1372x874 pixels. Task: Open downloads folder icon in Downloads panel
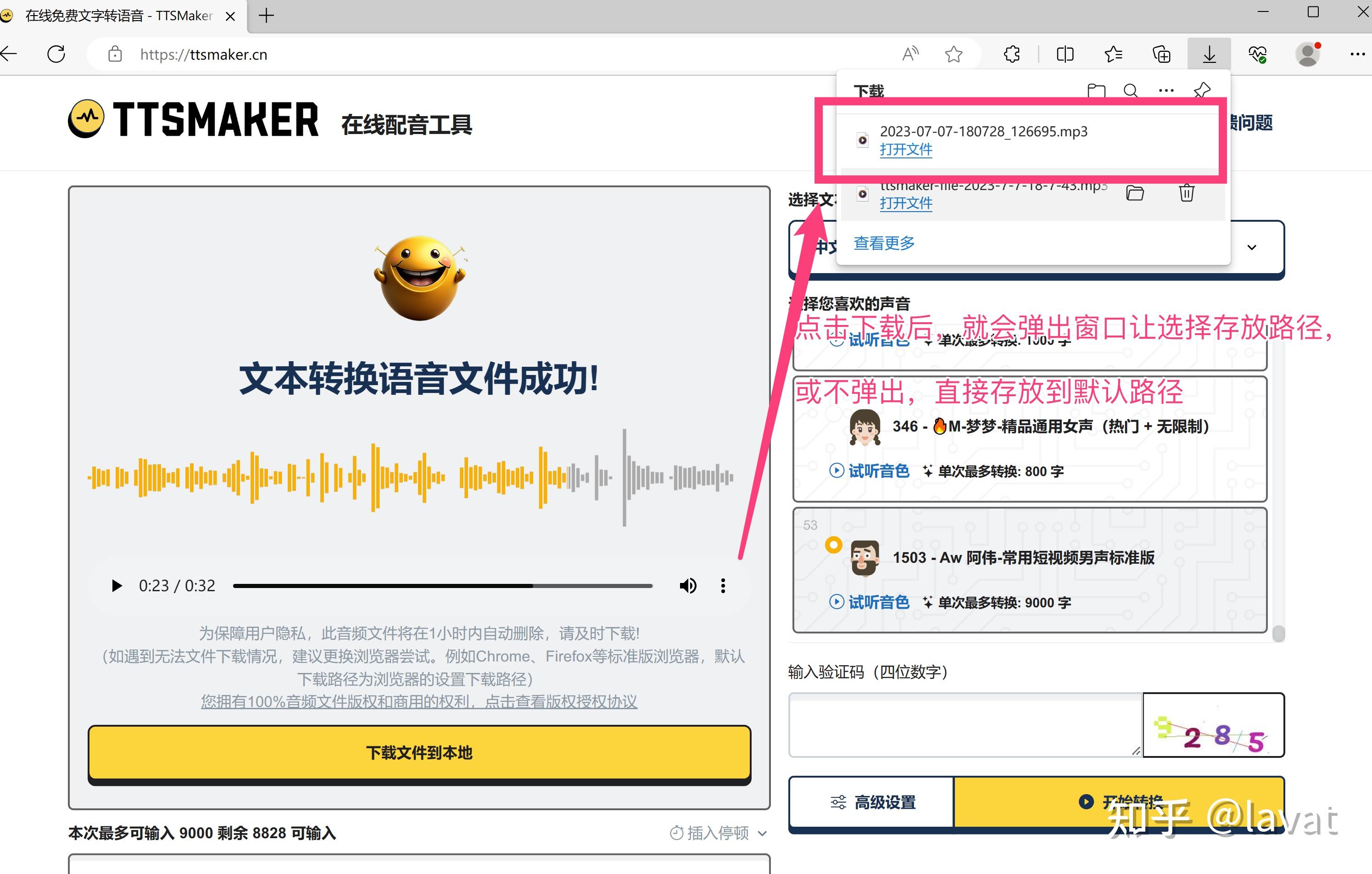pyautogui.click(x=1096, y=90)
